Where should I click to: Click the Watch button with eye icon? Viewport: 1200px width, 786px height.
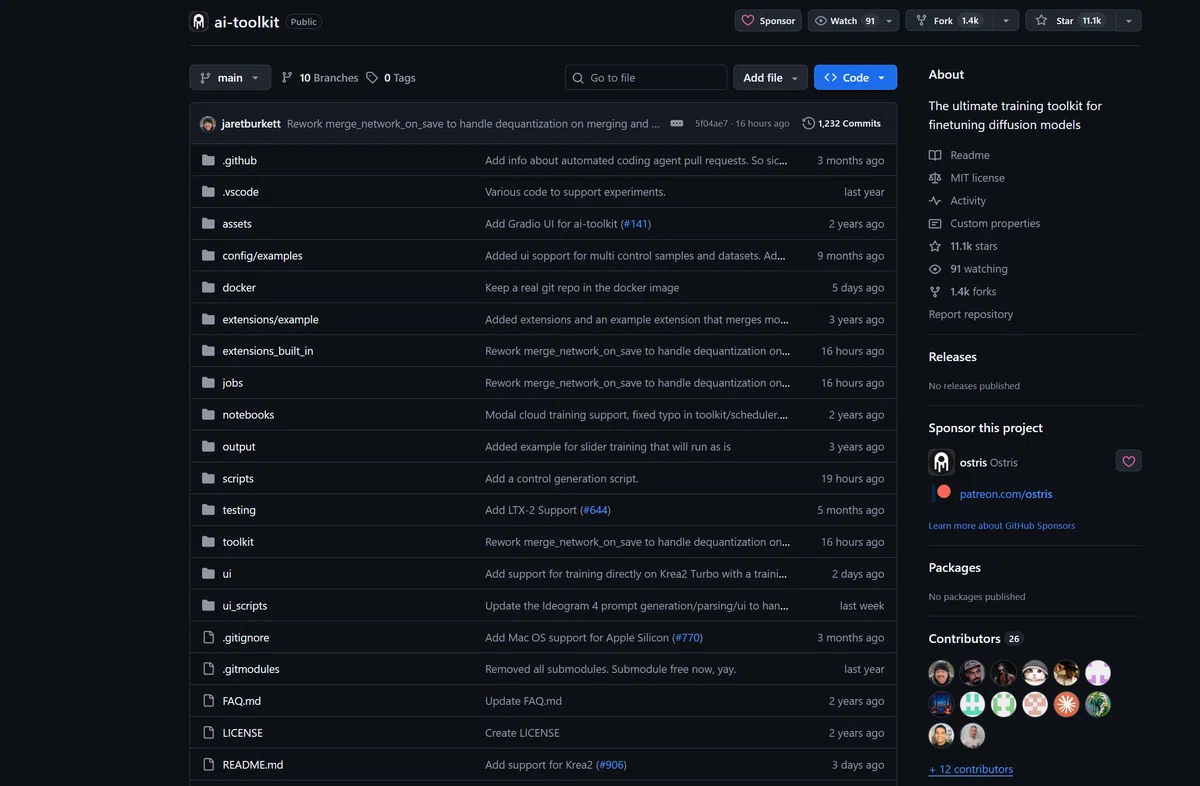click(x=845, y=20)
